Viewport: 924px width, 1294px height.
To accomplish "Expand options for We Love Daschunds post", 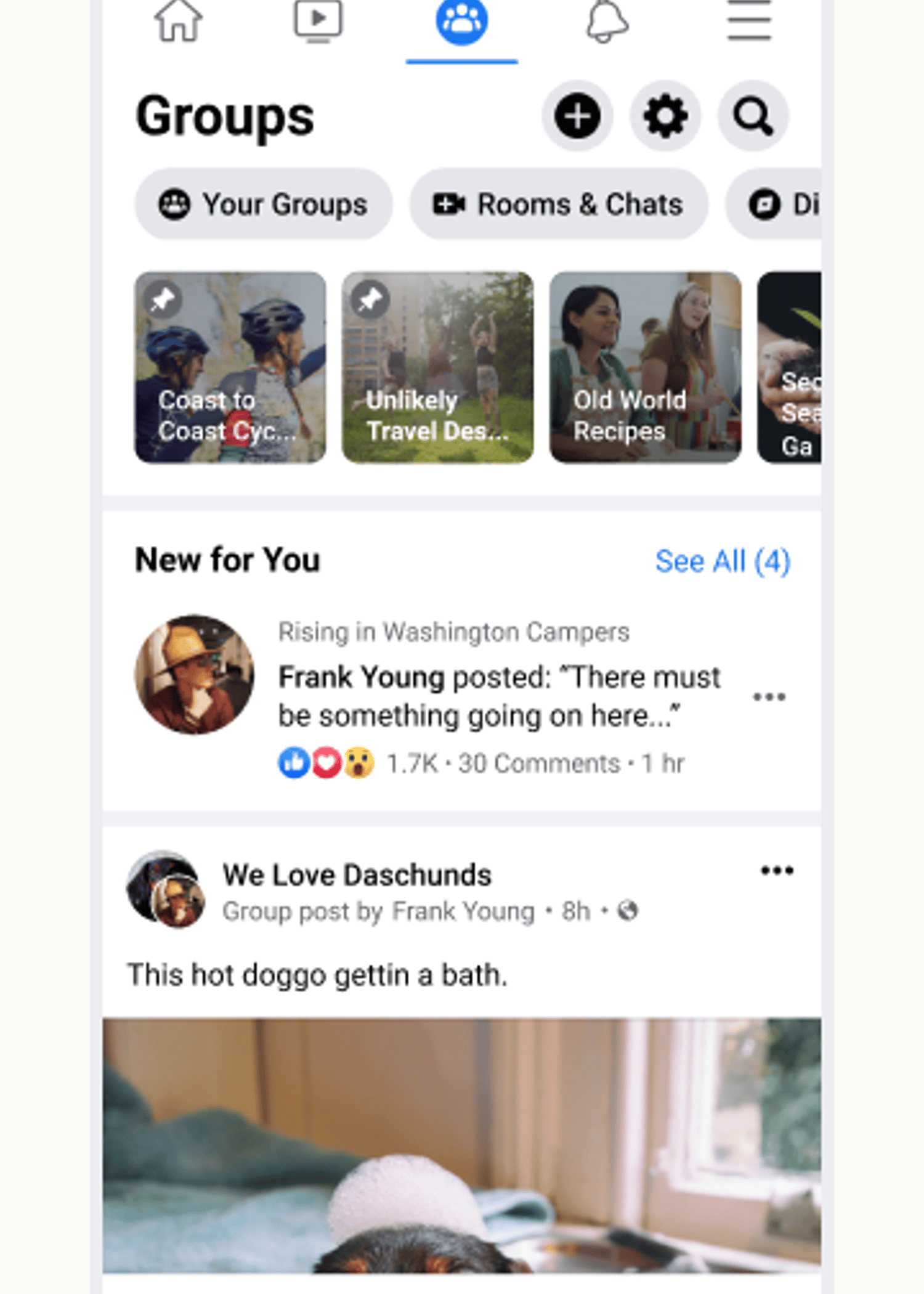I will click(x=777, y=871).
